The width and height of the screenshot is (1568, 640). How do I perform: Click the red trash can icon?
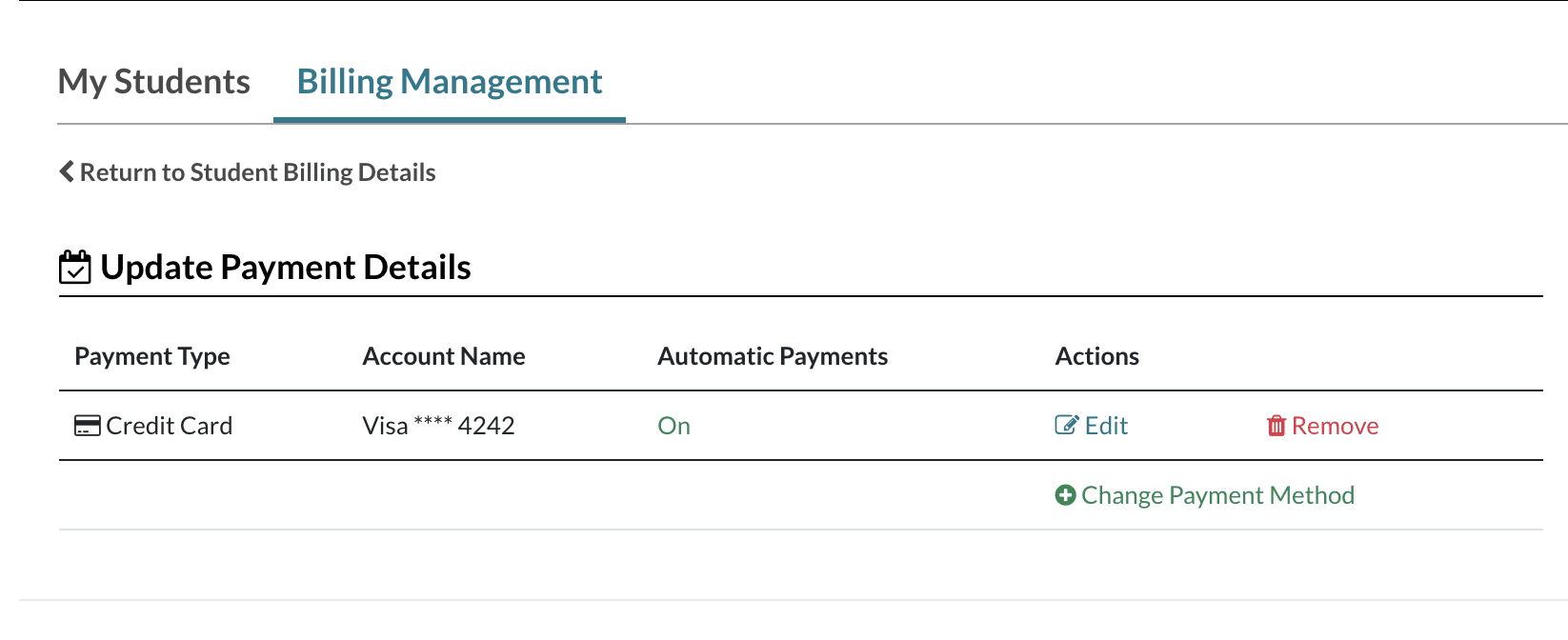1277,426
